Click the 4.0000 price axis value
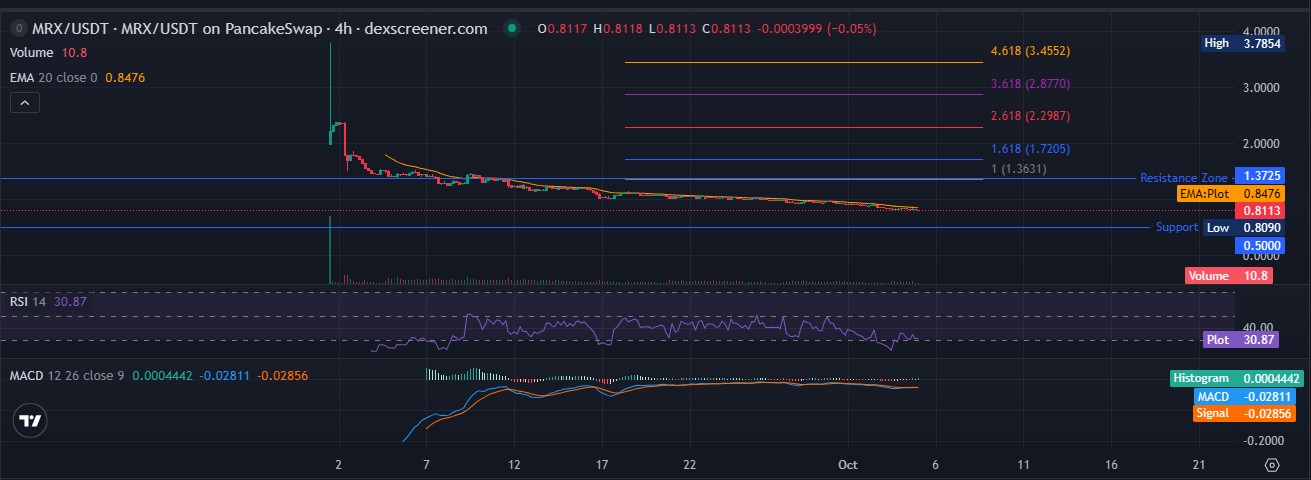The image size is (1311, 480). tap(1259, 31)
